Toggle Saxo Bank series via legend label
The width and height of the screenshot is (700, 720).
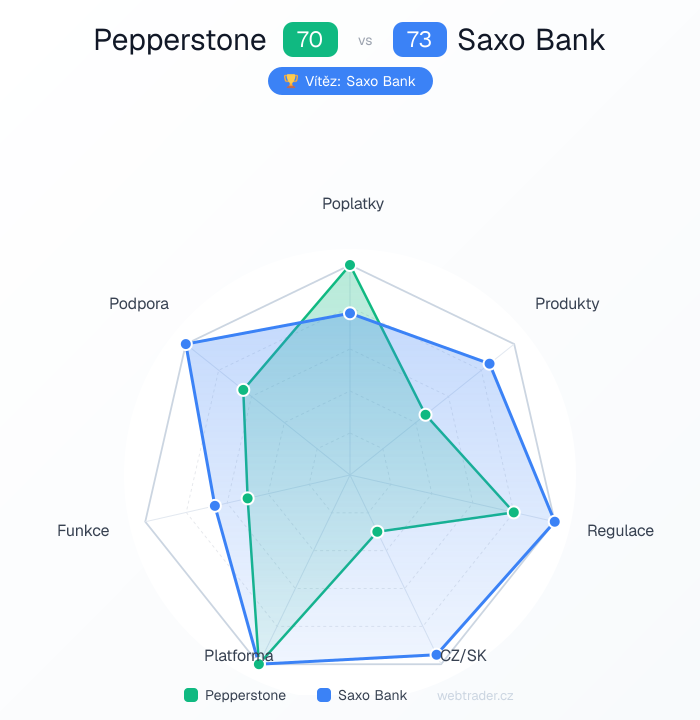pos(372,695)
